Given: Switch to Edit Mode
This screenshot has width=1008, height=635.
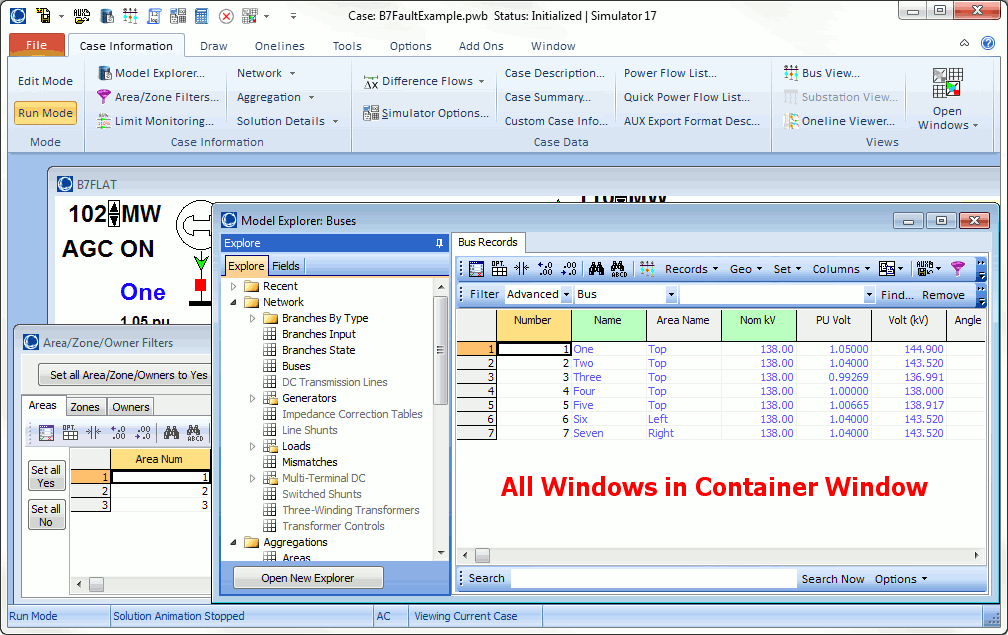Looking at the screenshot, I should click(45, 81).
